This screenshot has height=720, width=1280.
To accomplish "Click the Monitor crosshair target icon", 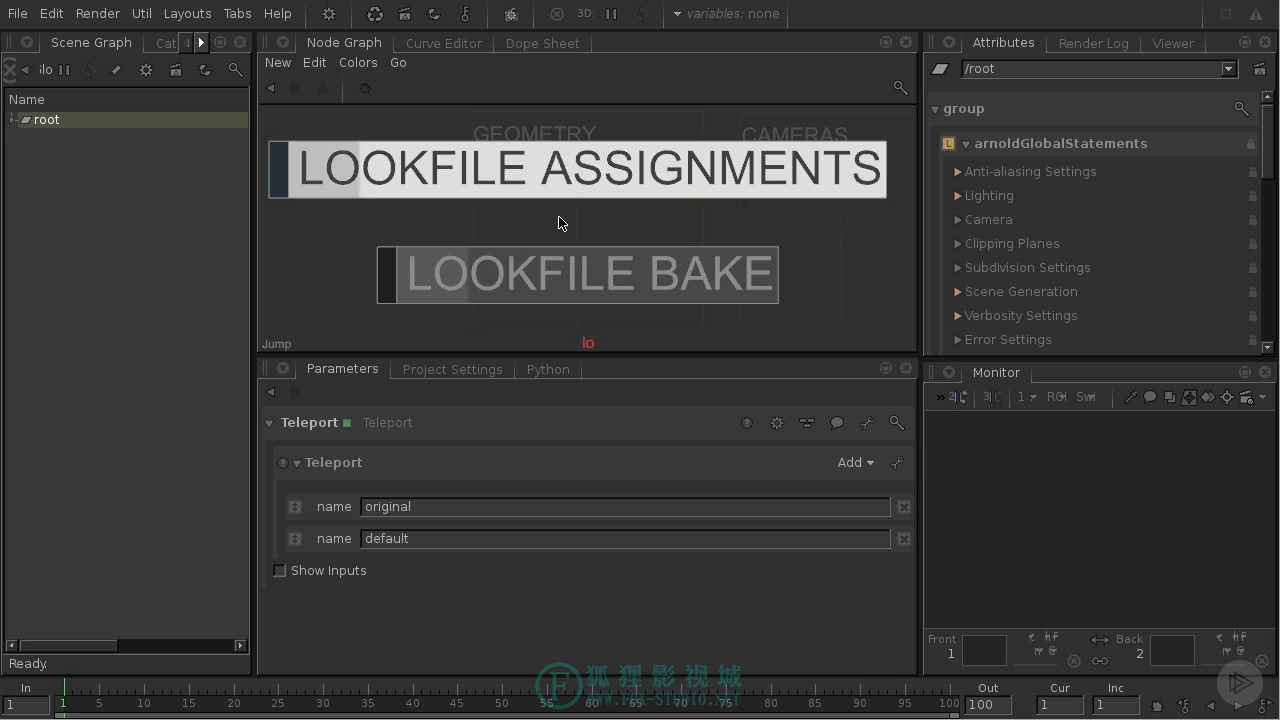I will tap(1227, 397).
